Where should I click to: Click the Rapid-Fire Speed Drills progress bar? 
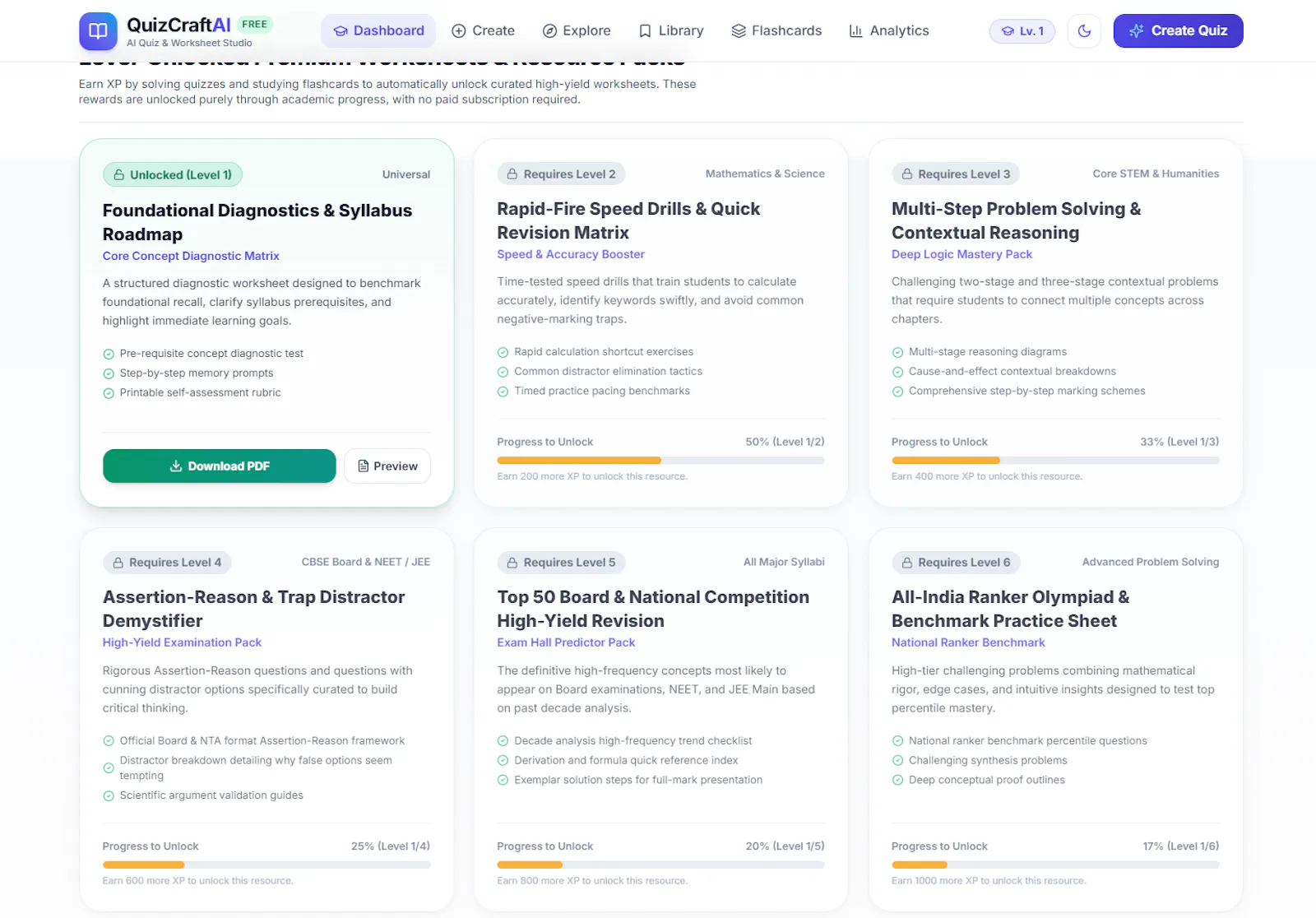point(660,461)
